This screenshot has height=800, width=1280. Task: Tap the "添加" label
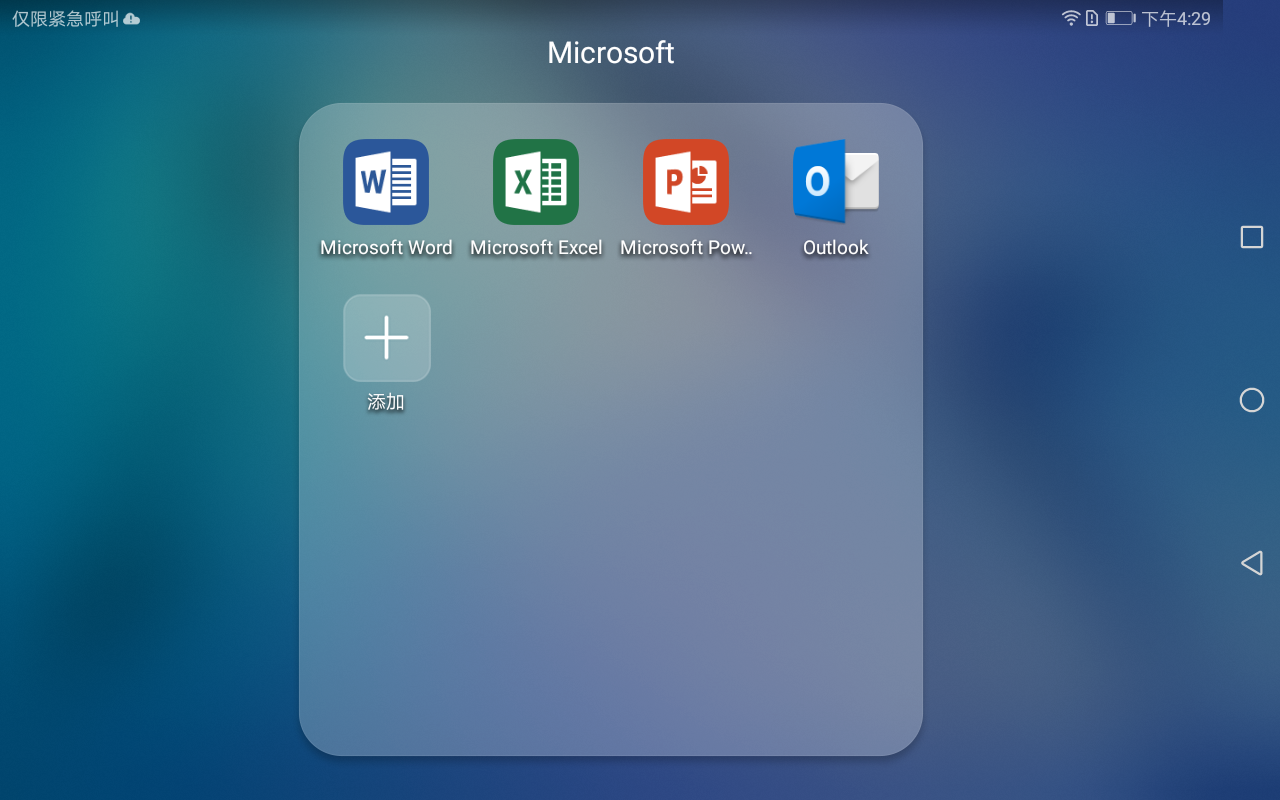386,402
